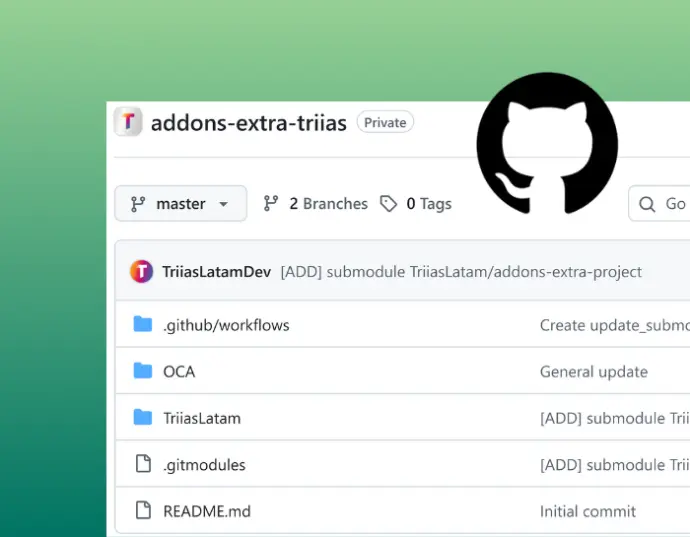
Task: Open TriiasLatamDev author profile link
Action: [x=217, y=272]
